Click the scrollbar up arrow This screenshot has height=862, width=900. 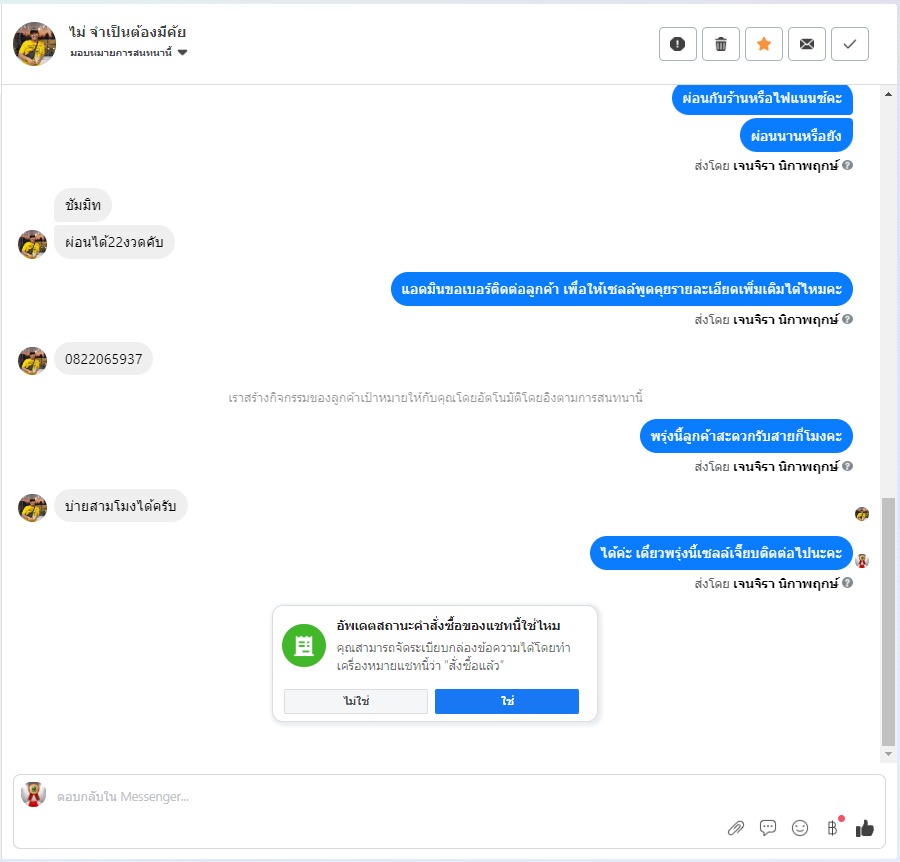[x=888, y=94]
